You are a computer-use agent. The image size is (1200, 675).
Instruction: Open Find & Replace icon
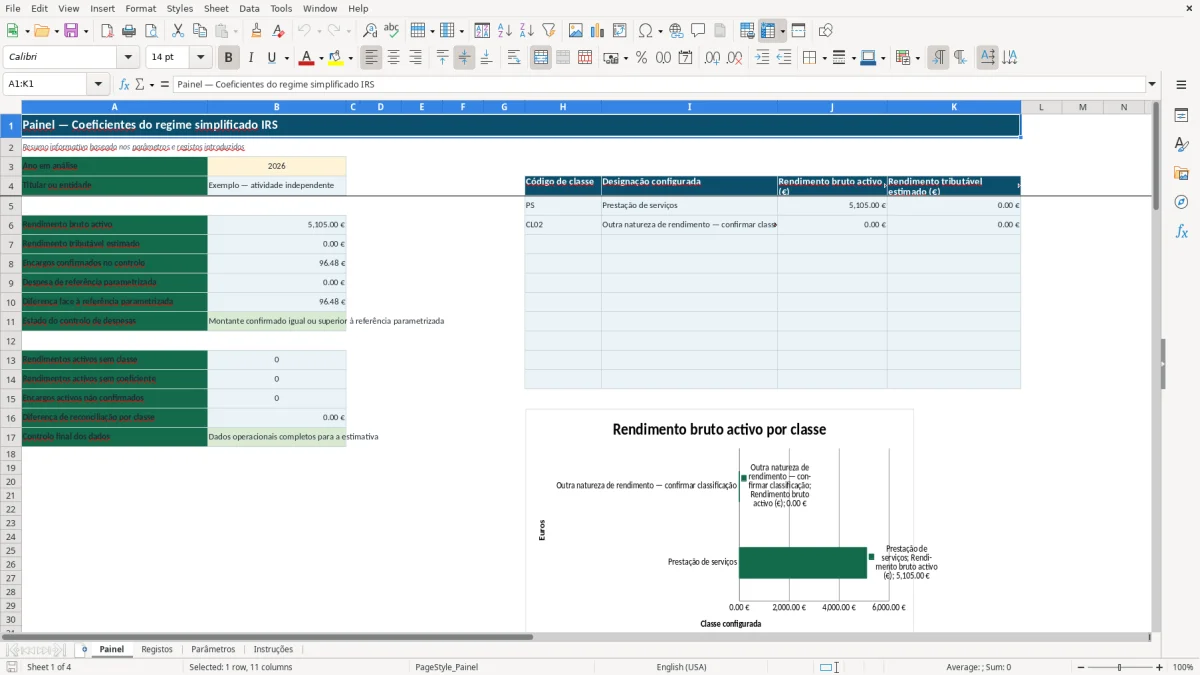[x=370, y=31]
